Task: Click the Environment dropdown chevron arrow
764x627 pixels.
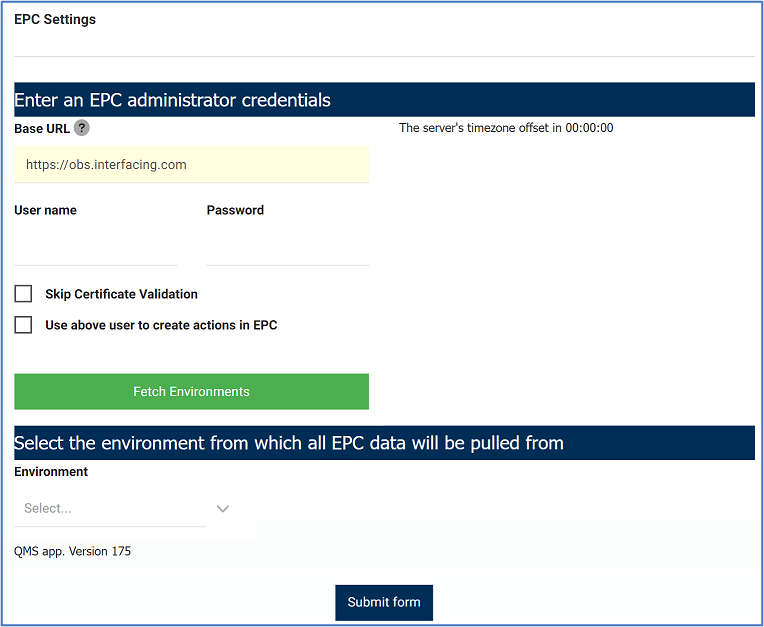Action: [x=223, y=508]
